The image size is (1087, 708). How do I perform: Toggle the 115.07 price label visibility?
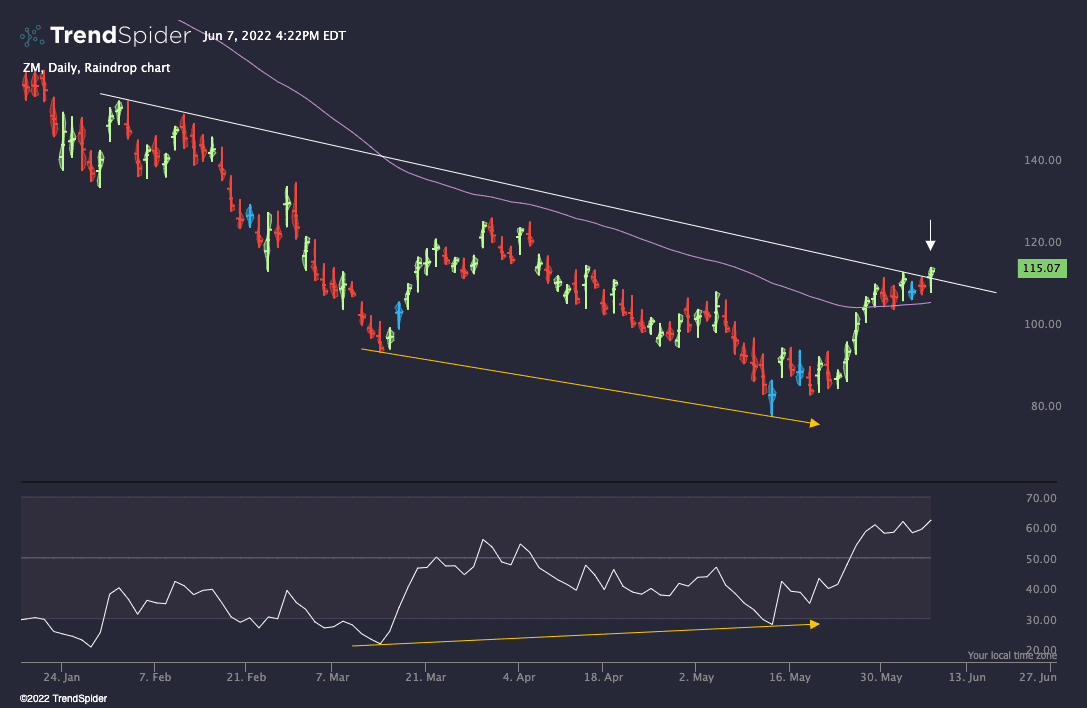pos(1043,268)
